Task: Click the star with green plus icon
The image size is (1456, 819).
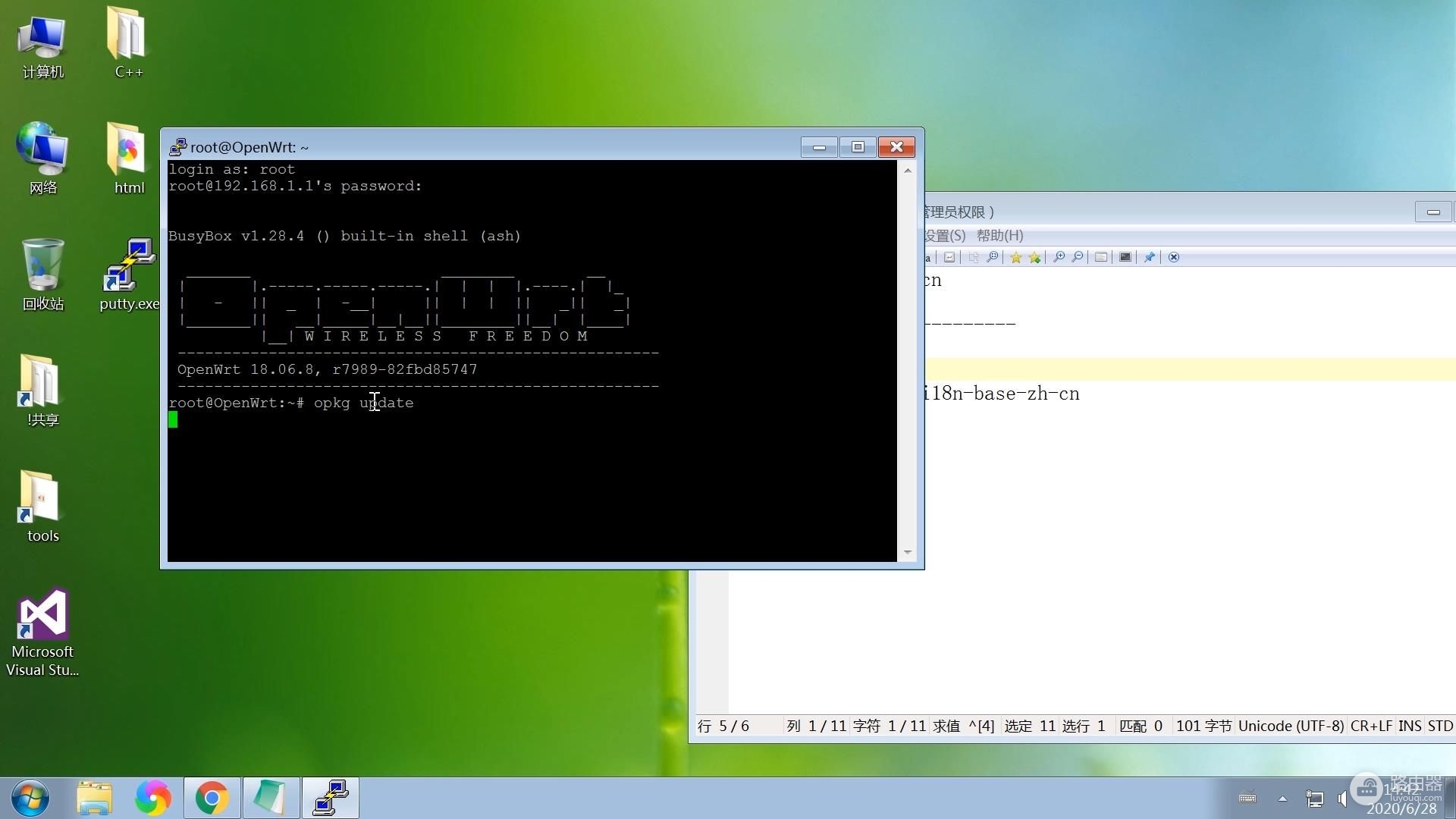Action: pos(1034,258)
